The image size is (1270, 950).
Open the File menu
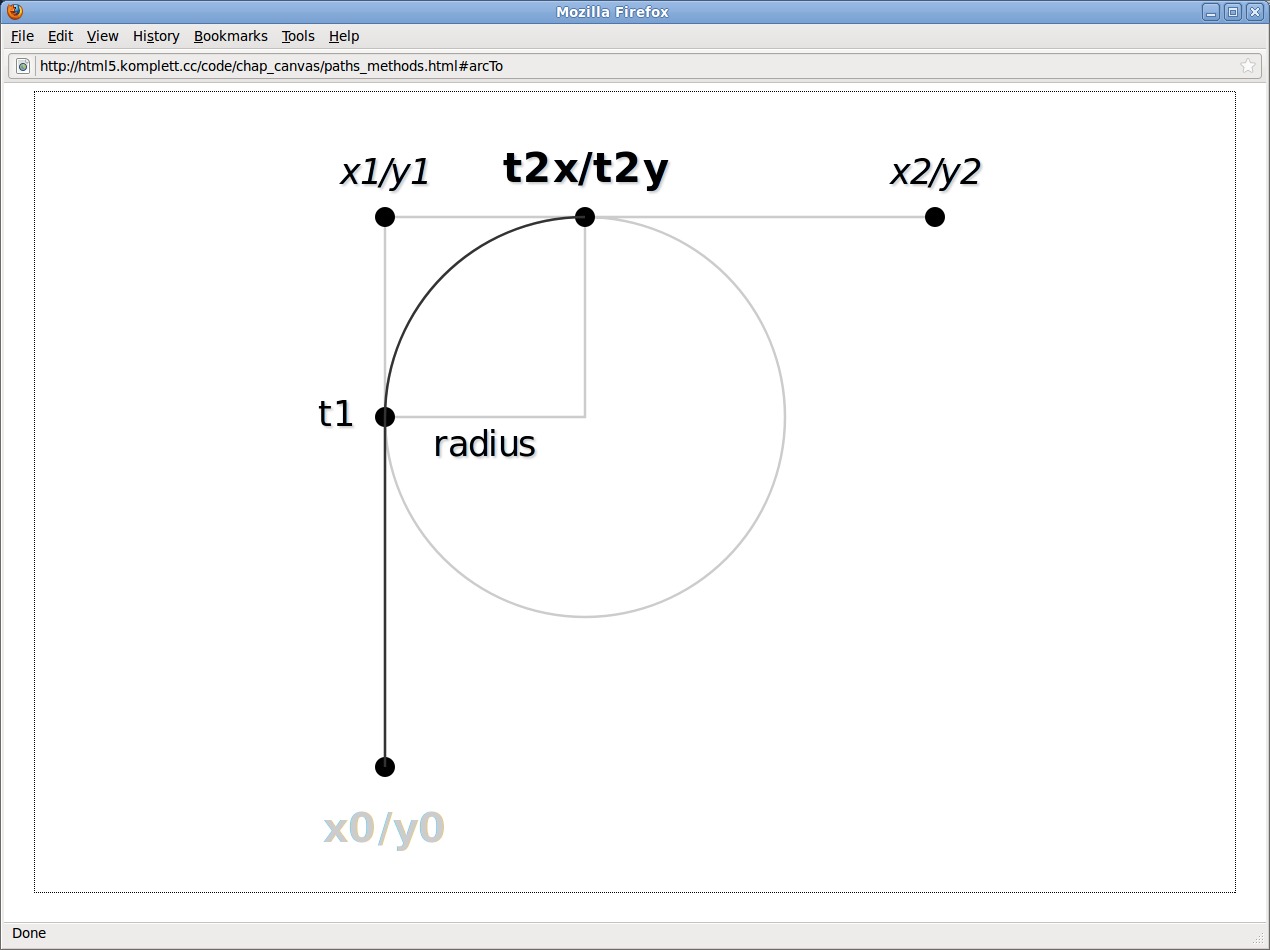(x=22, y=36)
